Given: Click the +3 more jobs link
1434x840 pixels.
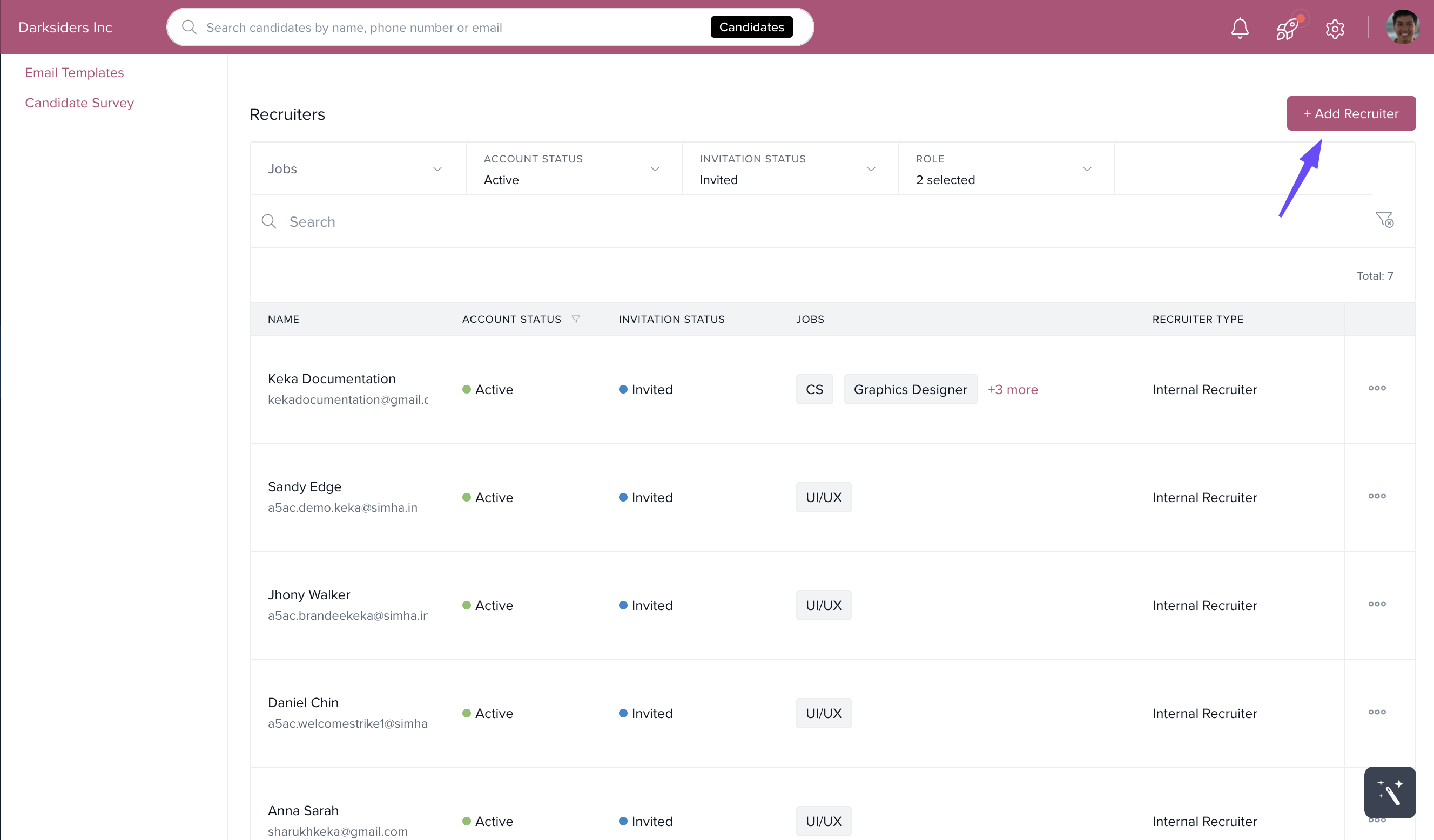Looking at the screenshot, I should click(x=1012, y=390).
